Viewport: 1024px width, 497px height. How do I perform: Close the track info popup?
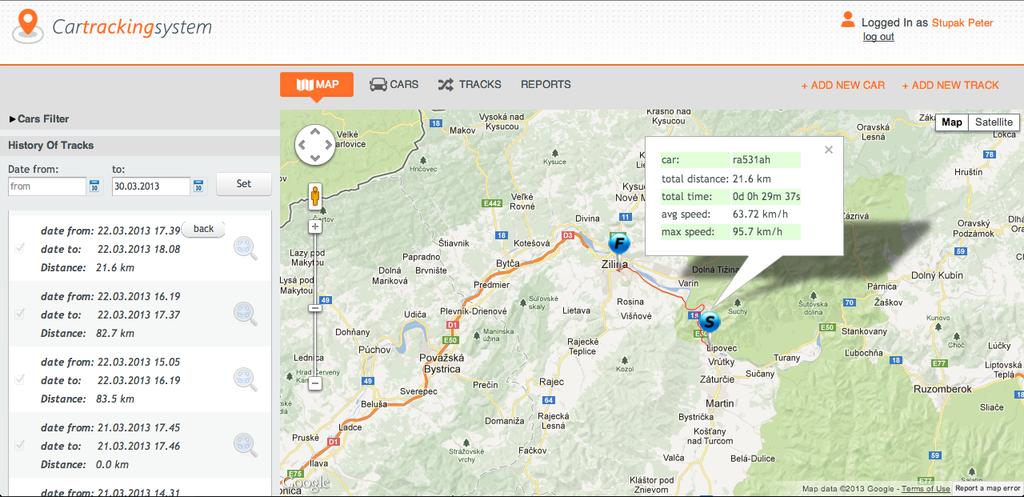click(x=829, y=150)
